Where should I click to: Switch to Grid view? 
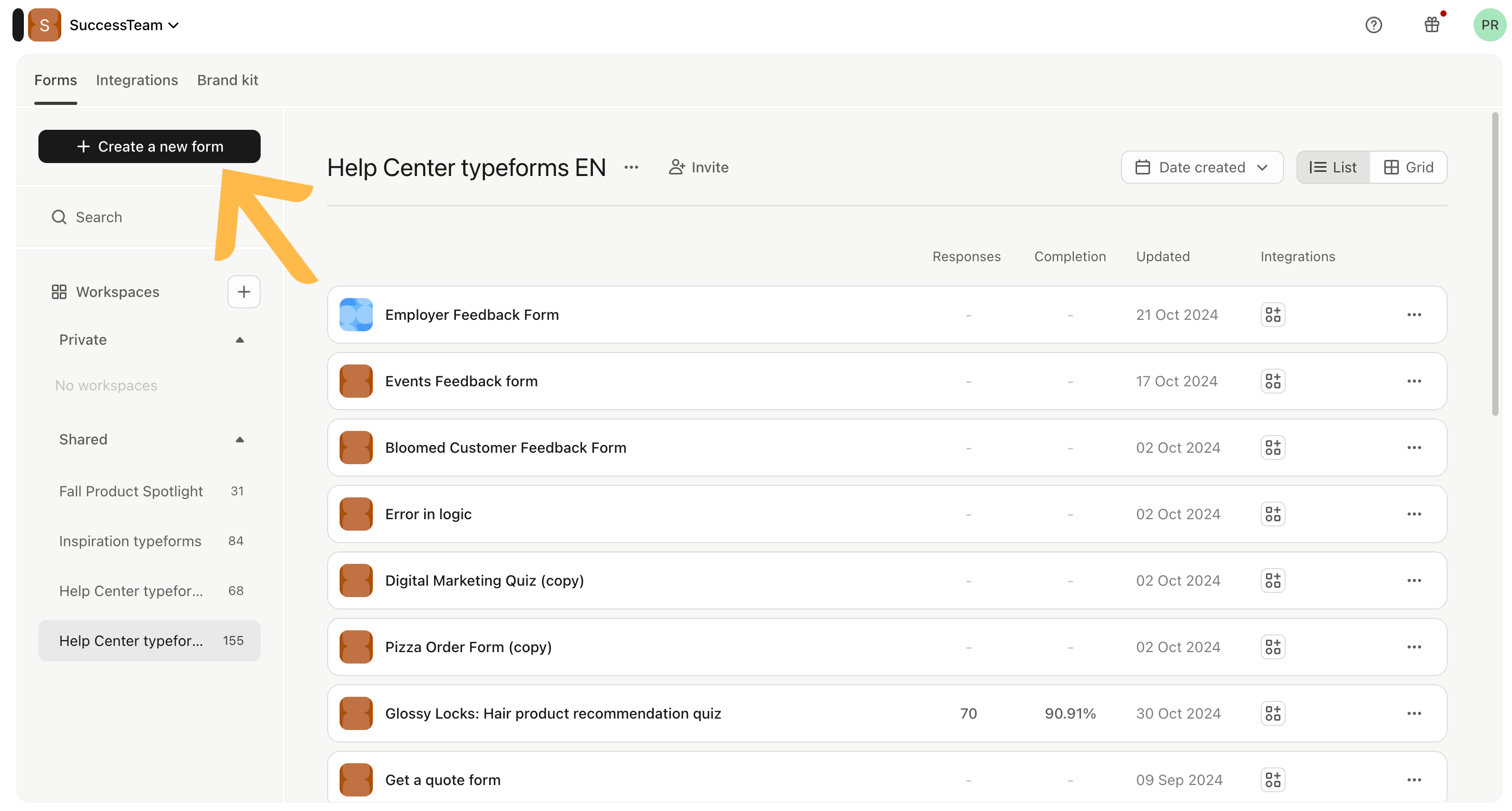(x=1409, y=167)
